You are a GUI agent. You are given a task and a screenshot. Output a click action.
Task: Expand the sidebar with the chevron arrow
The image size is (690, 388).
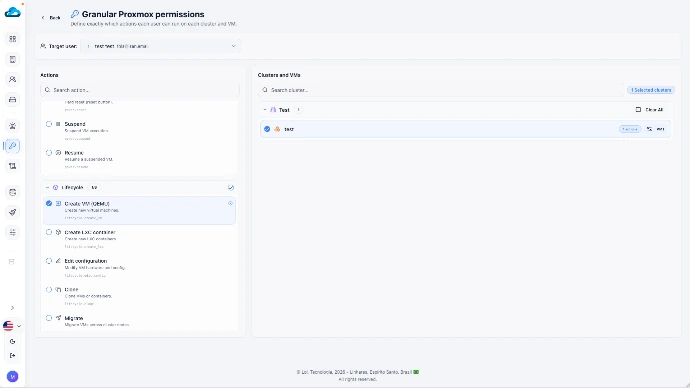[x=12, y=307]
